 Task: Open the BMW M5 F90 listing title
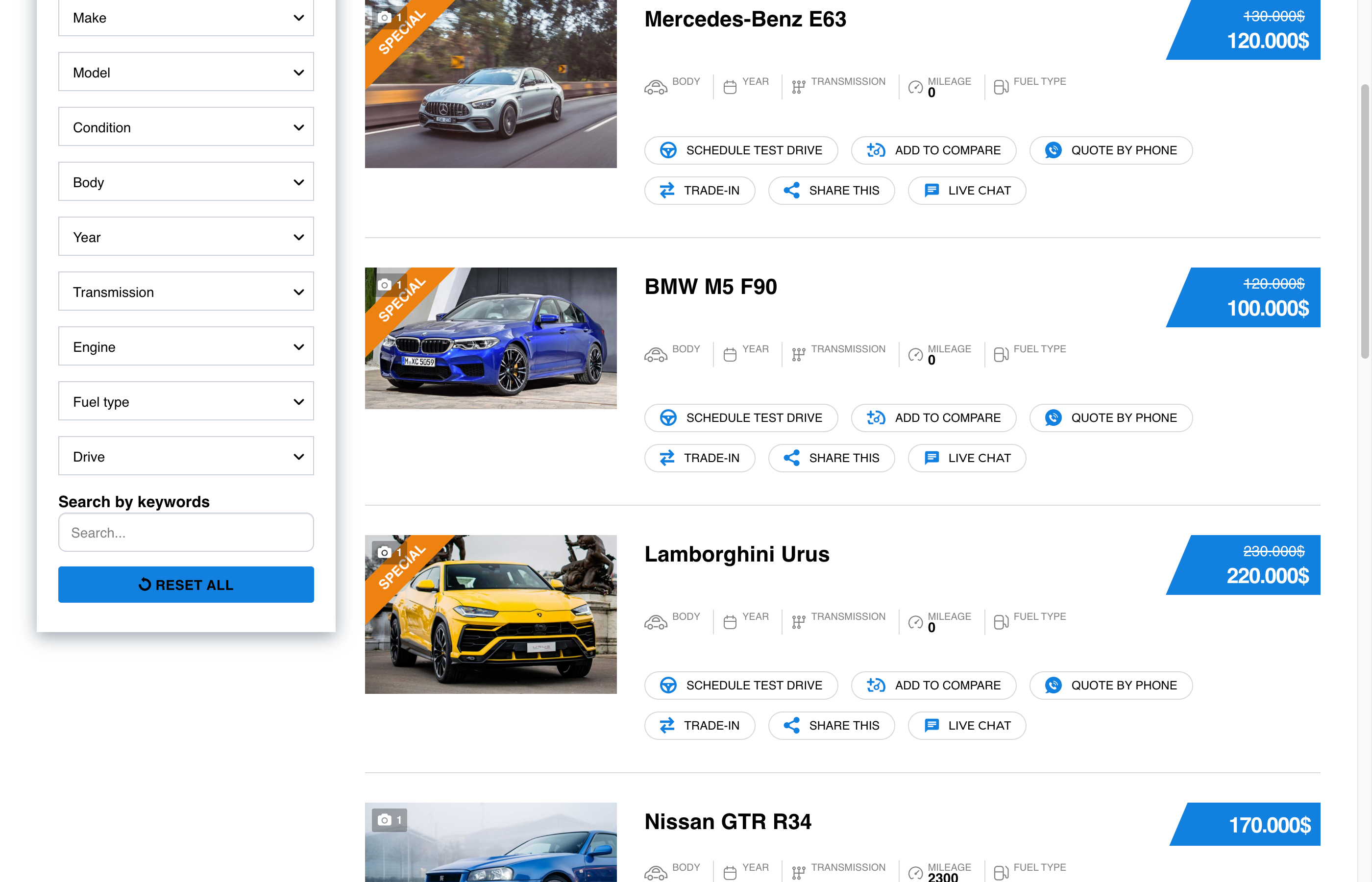(x=710, y=286)
